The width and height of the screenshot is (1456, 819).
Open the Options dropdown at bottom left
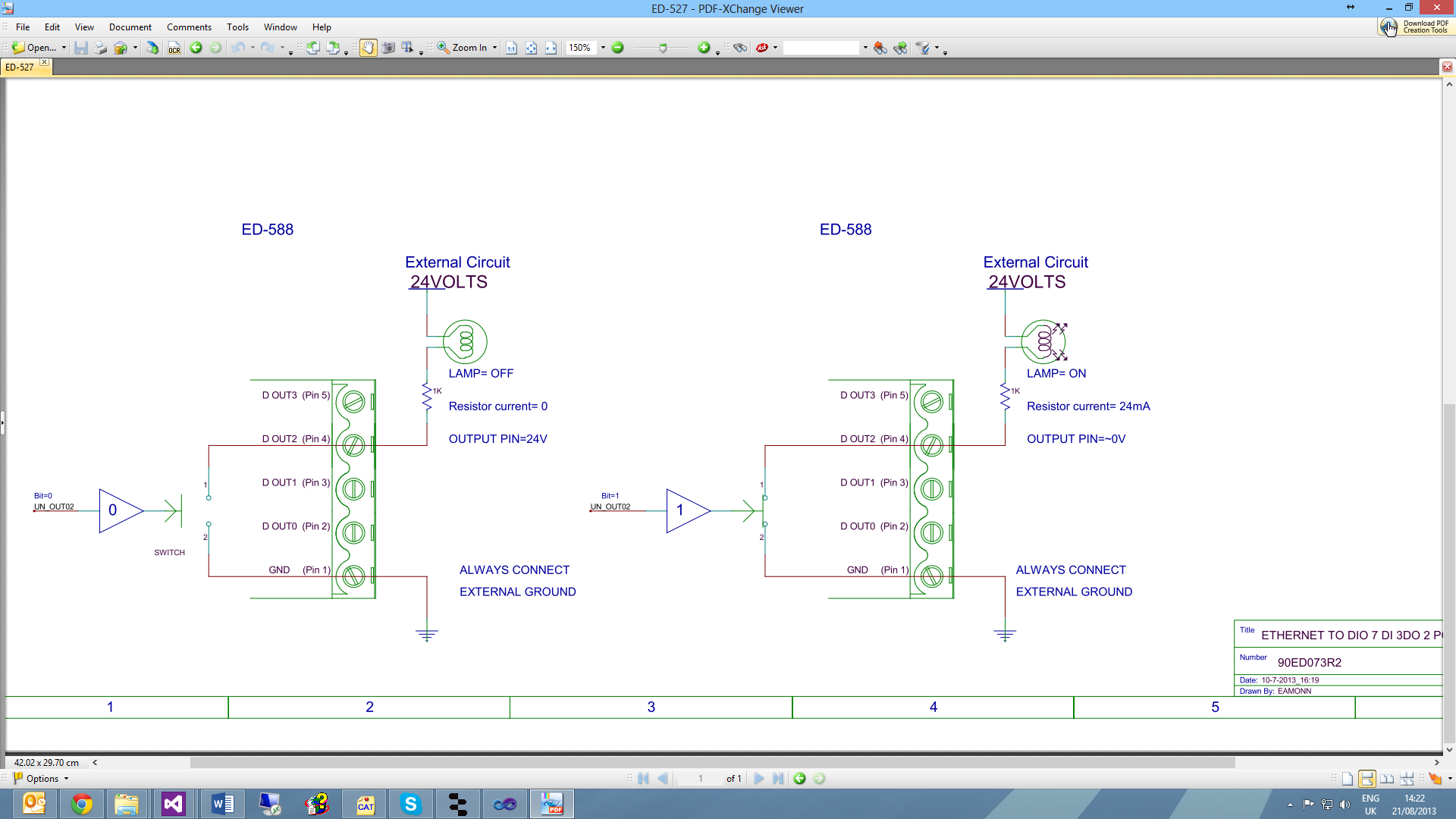(42, 778)
